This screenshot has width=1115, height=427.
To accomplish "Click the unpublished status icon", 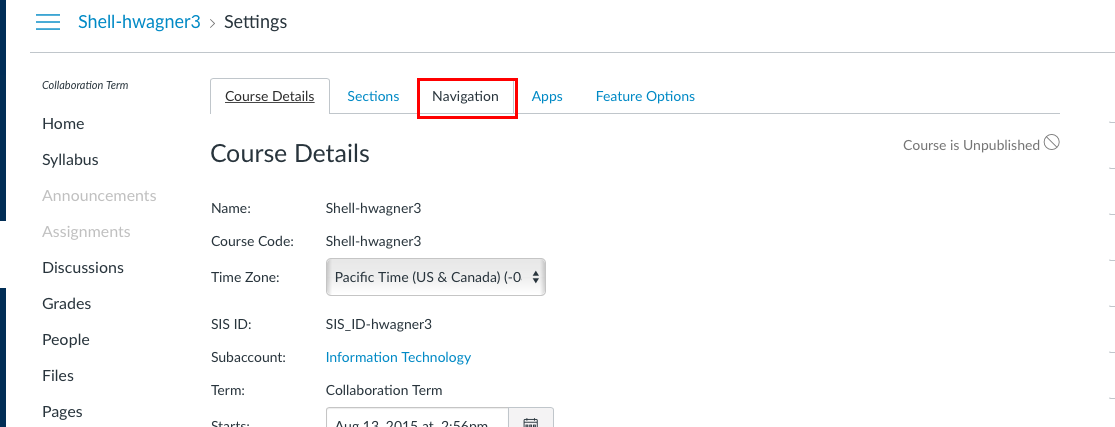I will (x=1051, y=143).
